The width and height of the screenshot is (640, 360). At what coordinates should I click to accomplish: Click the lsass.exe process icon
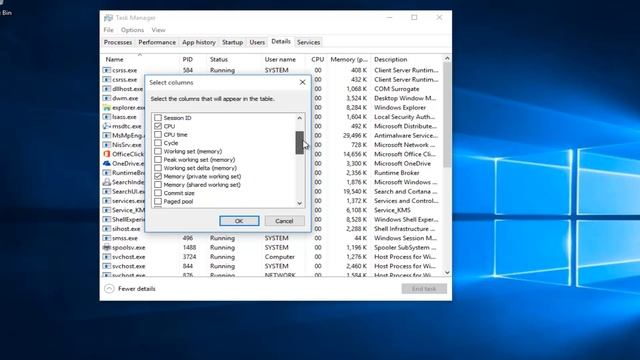pyautogui.click(x=107, y=117)
